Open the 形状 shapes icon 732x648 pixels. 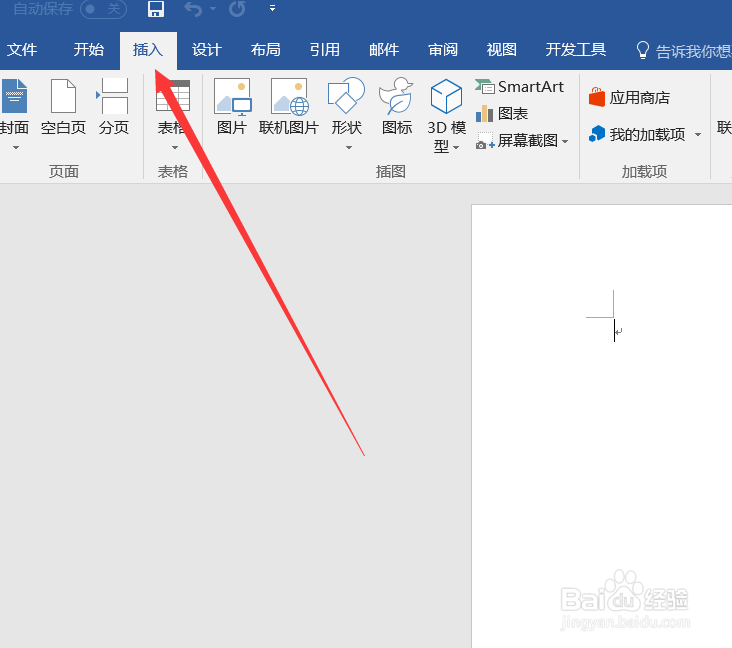tap(346, 96)
